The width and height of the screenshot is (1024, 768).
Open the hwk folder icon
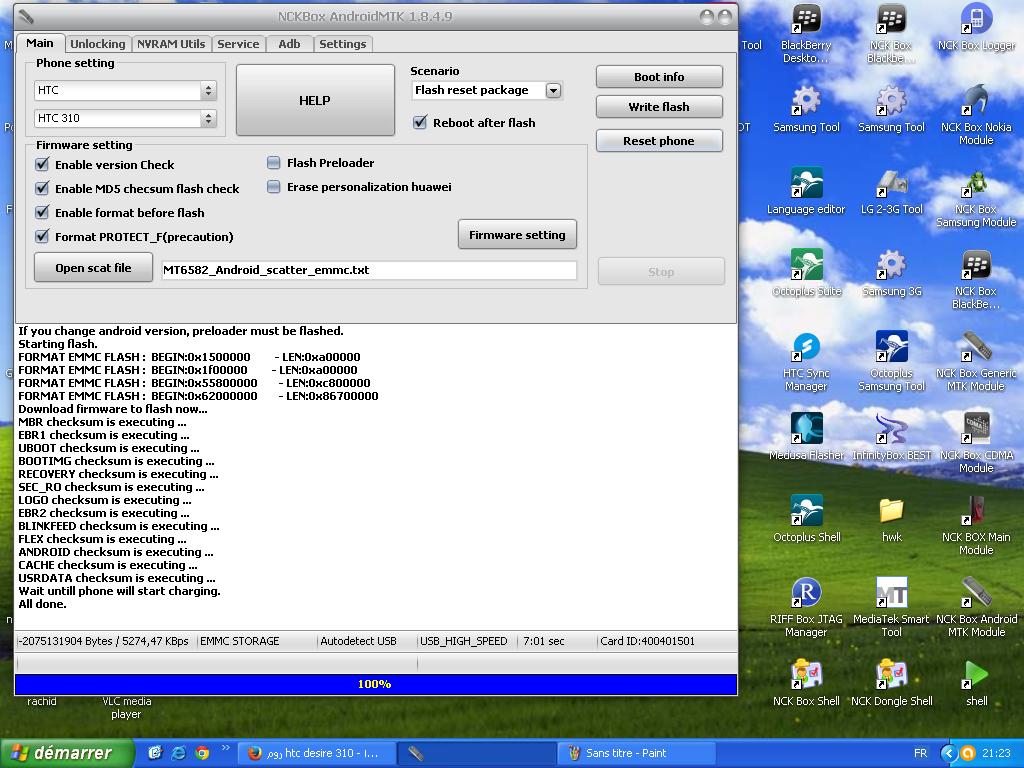pos(891,519)
